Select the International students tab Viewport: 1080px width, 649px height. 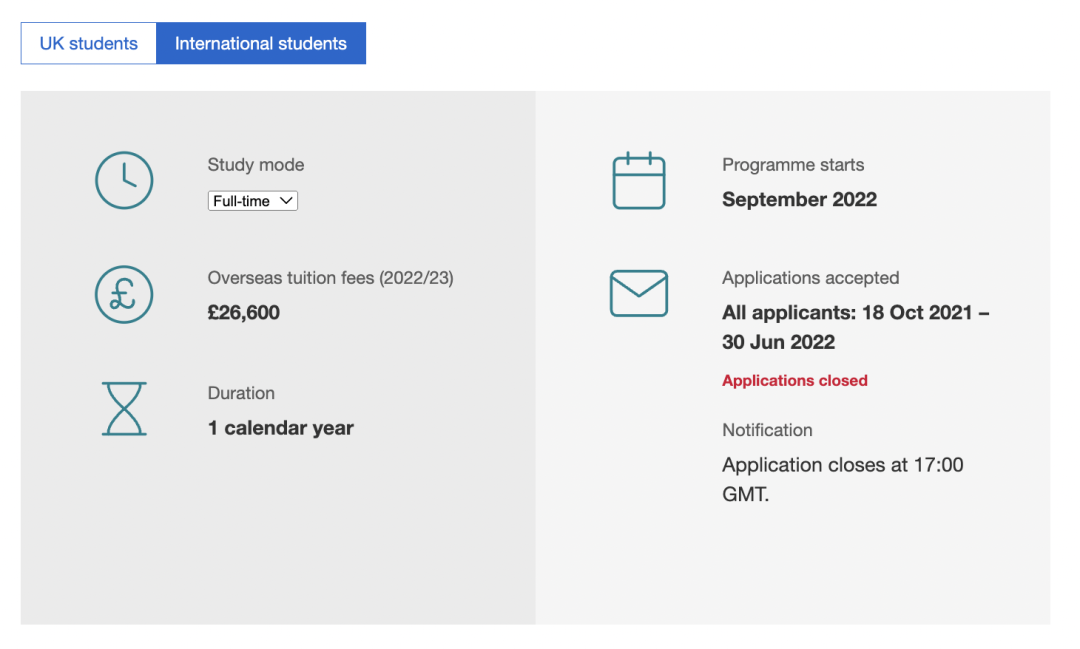click(261, 43)
